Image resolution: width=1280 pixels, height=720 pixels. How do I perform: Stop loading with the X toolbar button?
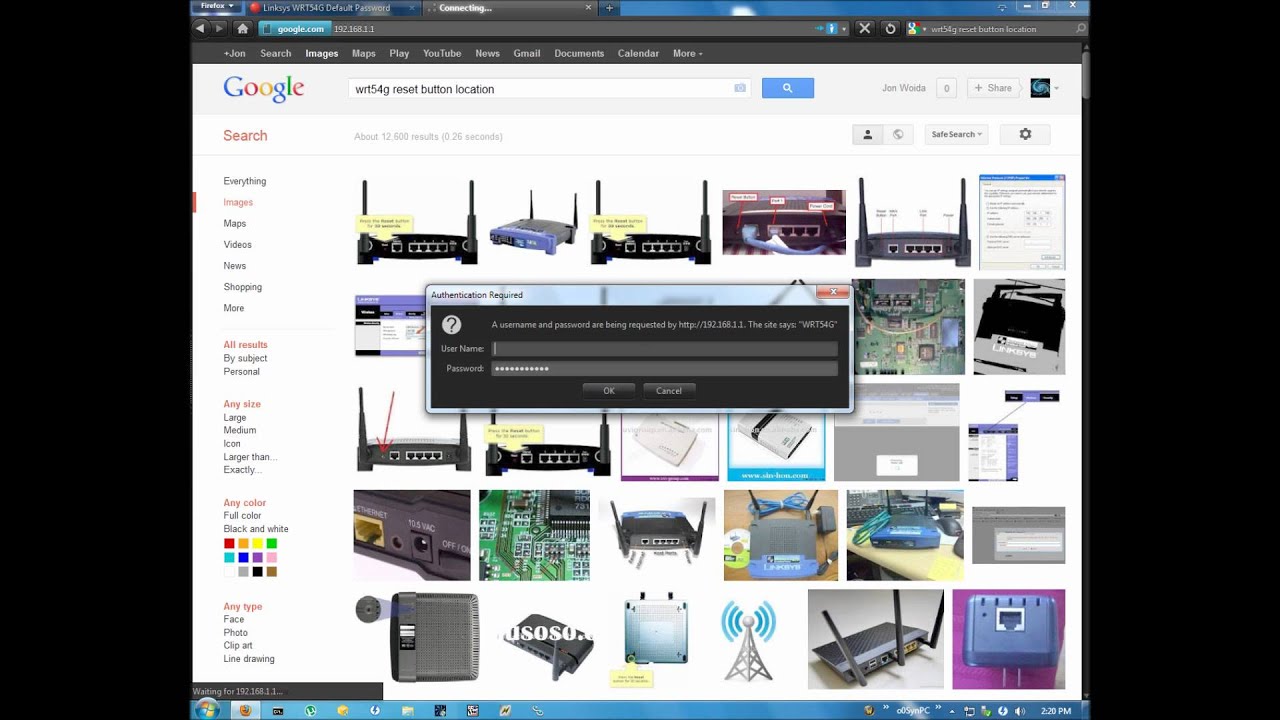(x=865, y=29)
